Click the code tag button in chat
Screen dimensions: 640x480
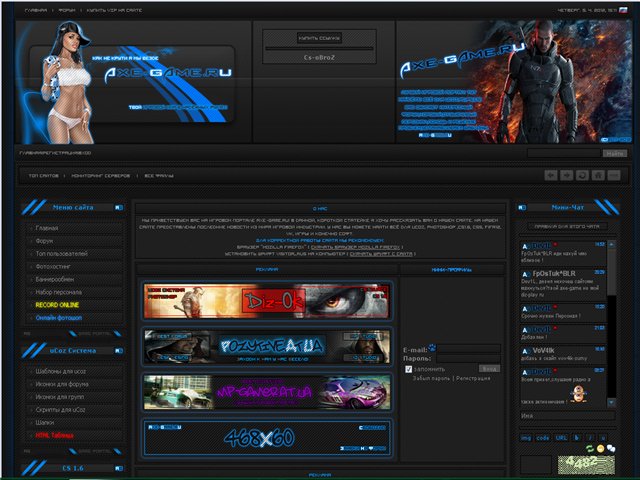point(542,438)
